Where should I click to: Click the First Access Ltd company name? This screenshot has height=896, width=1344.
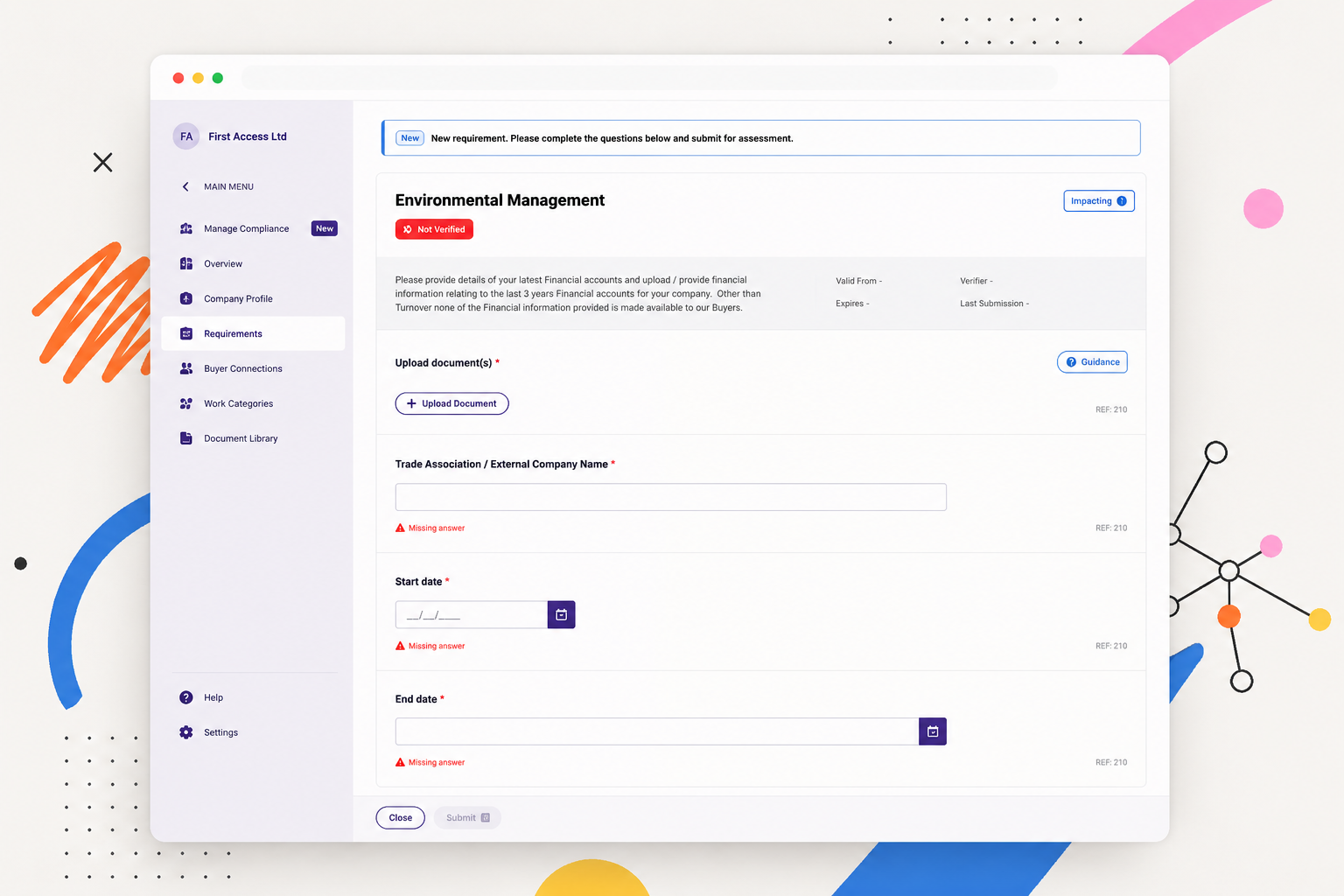pos(248,136)
